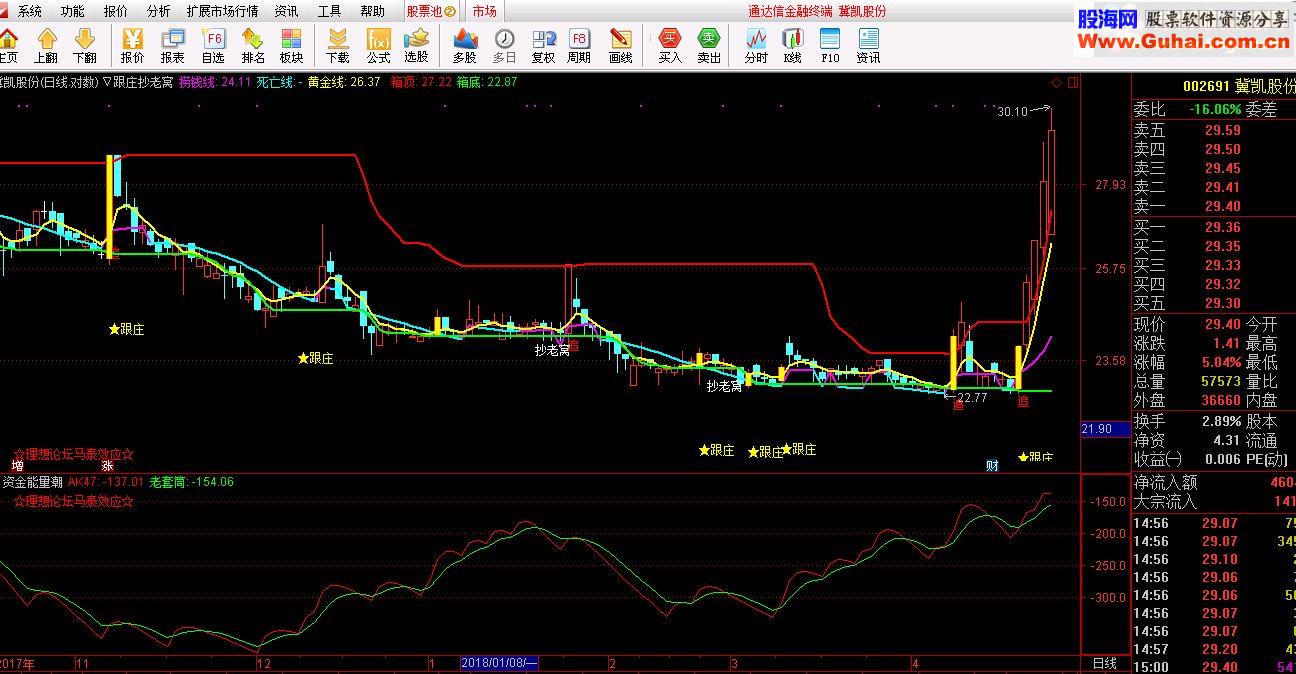The height and width of the screenshot is (674, 1296).
Task: Open the 资讯 news toolbar icon
Action: click(868, 46)
